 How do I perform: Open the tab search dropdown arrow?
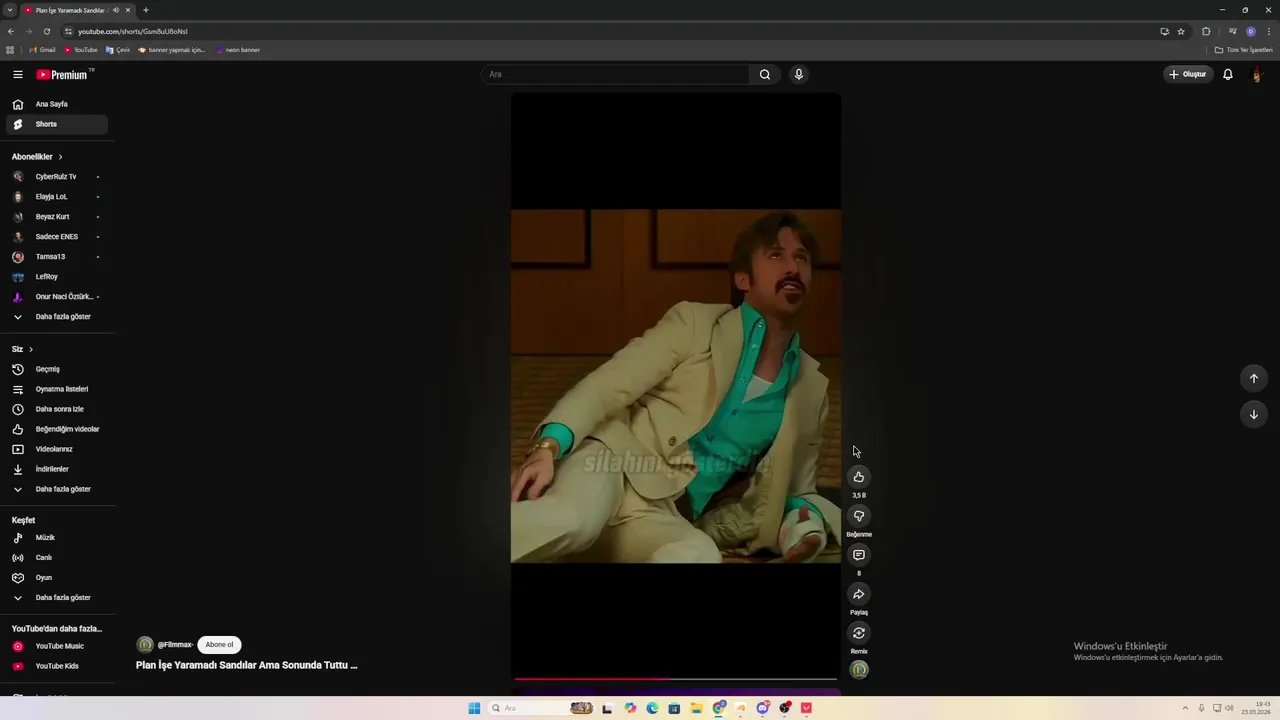[10, 10]
